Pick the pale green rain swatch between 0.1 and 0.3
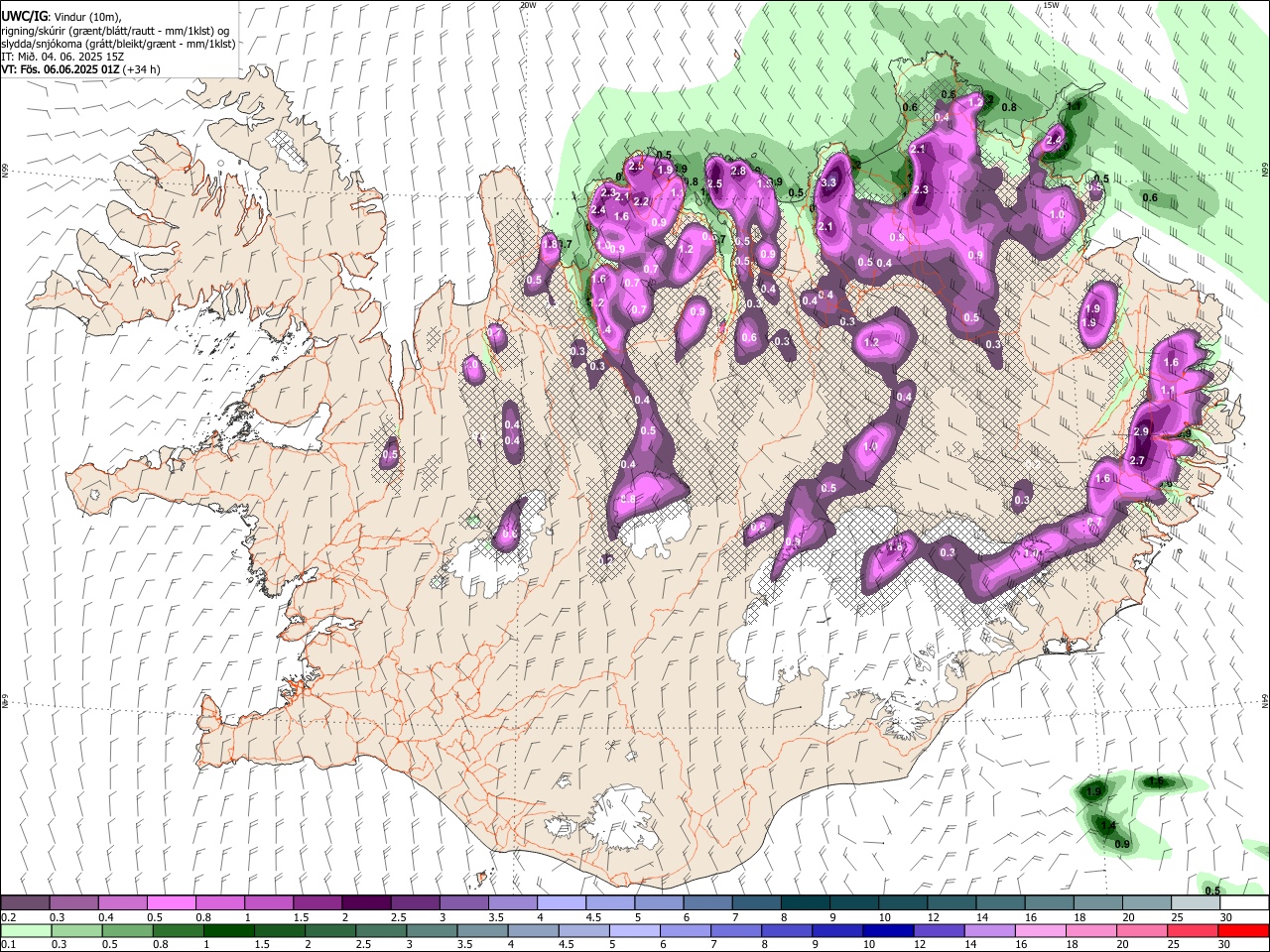Image resolution: width=1270 pixels, height=952 pixels. tap(25, 930)
